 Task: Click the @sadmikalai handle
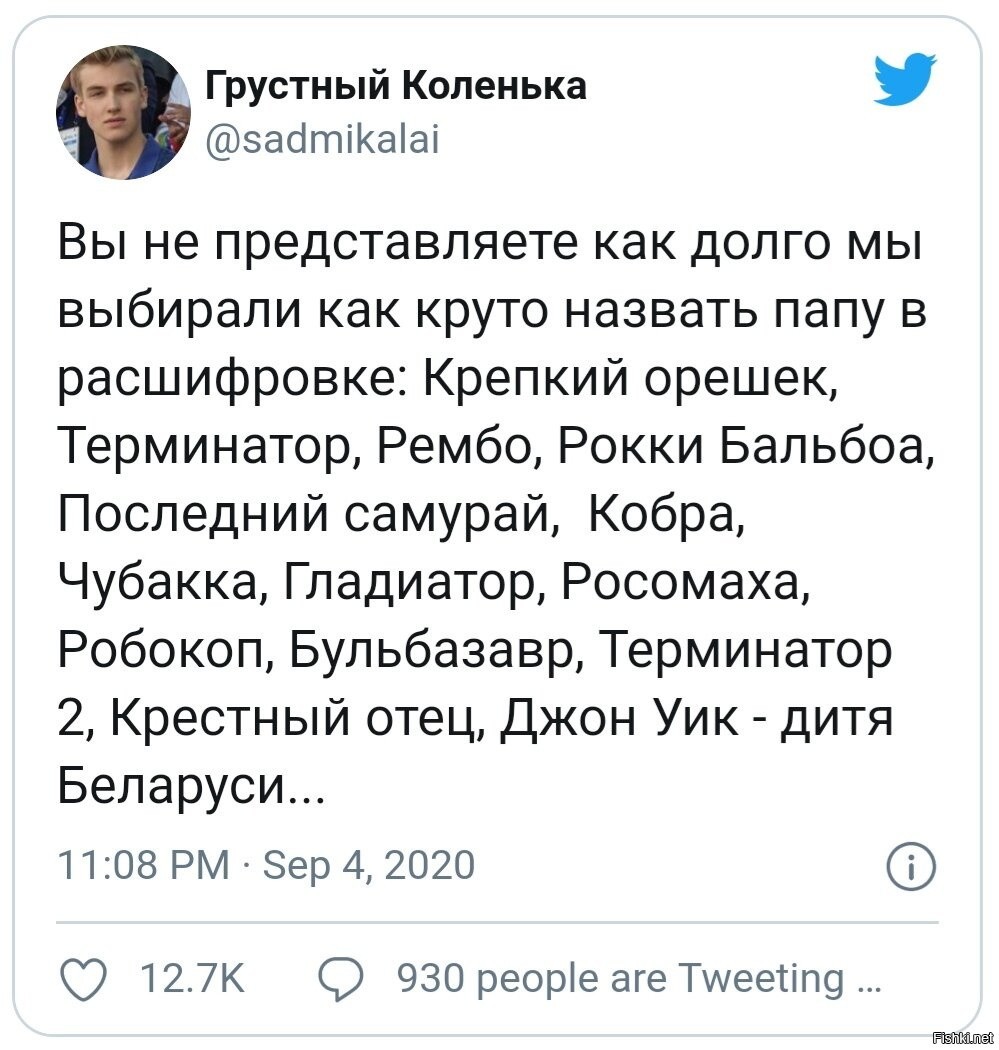pos(322,141)
